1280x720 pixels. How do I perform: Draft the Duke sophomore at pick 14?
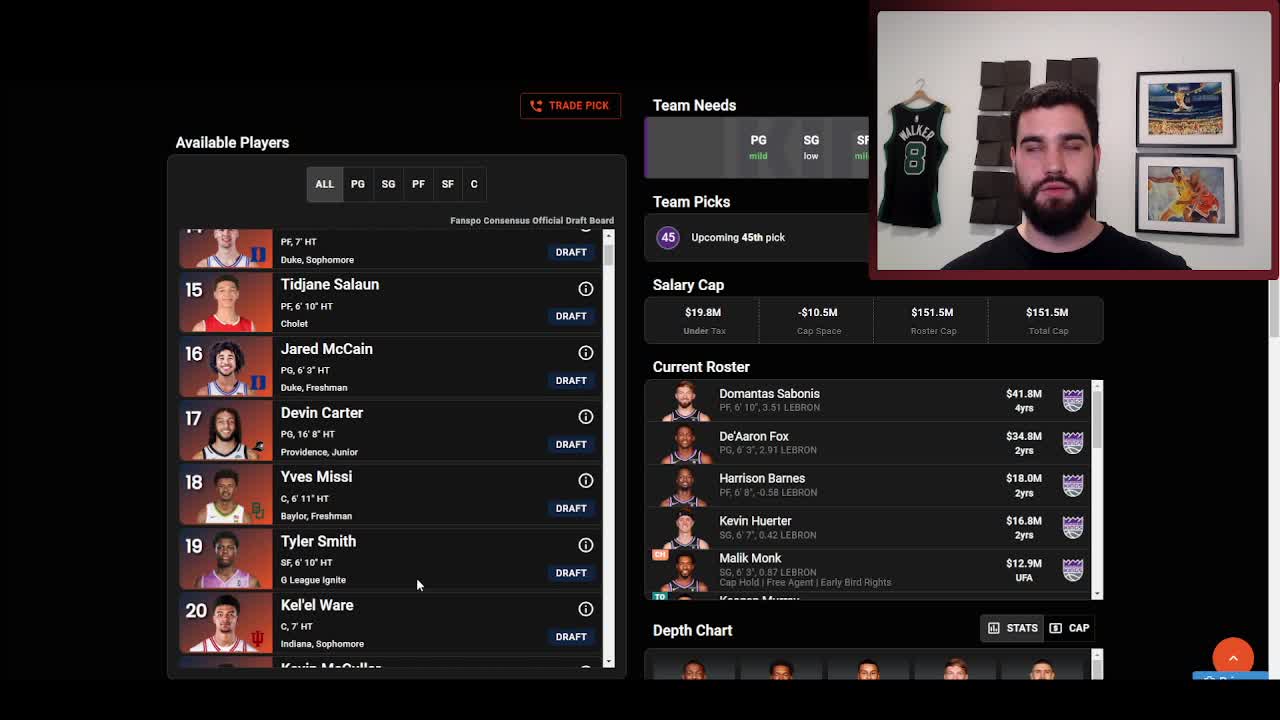(x=571, y=252)
